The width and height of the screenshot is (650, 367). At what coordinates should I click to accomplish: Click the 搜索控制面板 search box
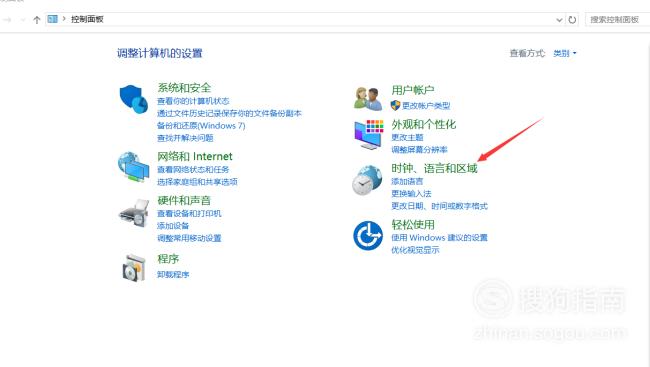coord(617,19)
